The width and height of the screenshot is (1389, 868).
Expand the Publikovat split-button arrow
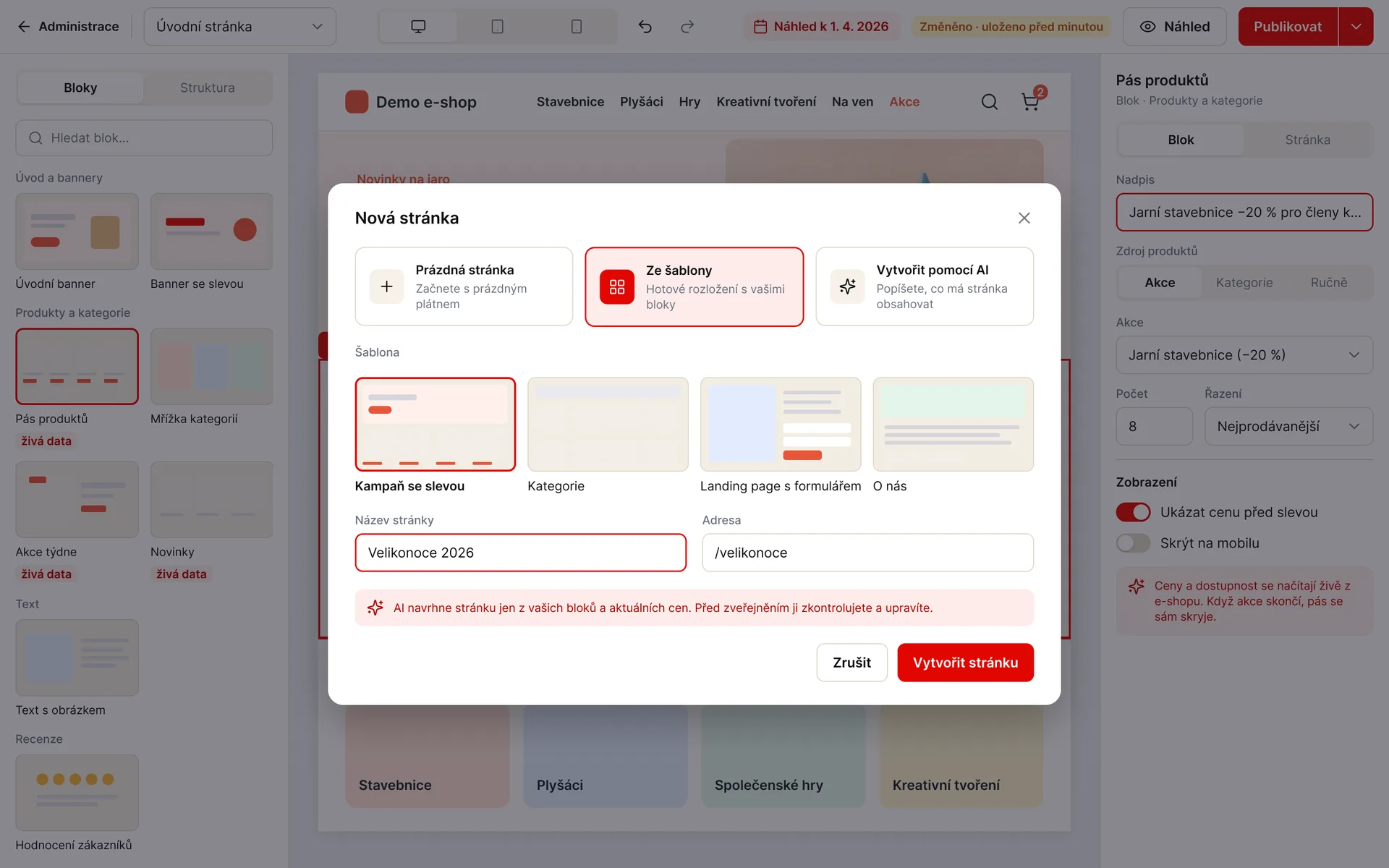(x=1356, y=27)
